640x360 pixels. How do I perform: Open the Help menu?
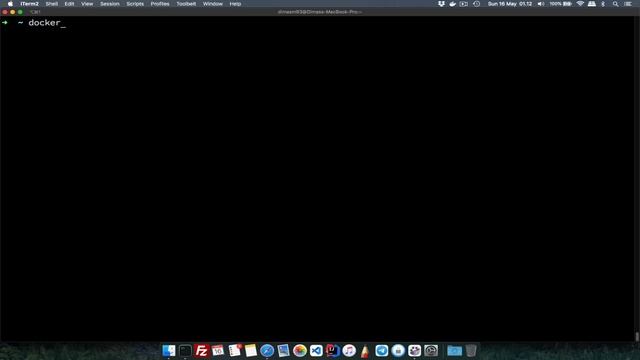pos(235,4)
